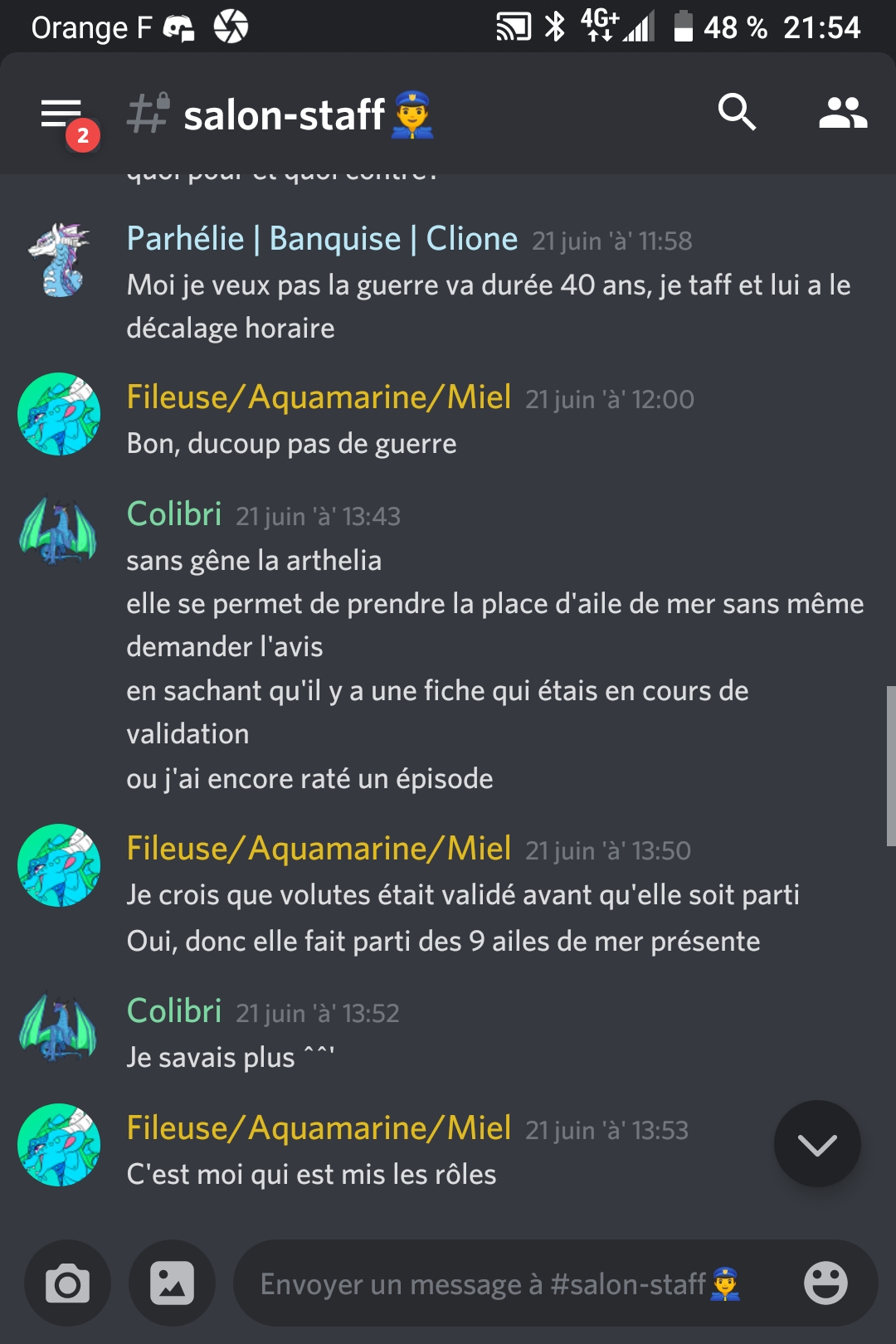Click the chat scrollbar handle

point(891,766)
